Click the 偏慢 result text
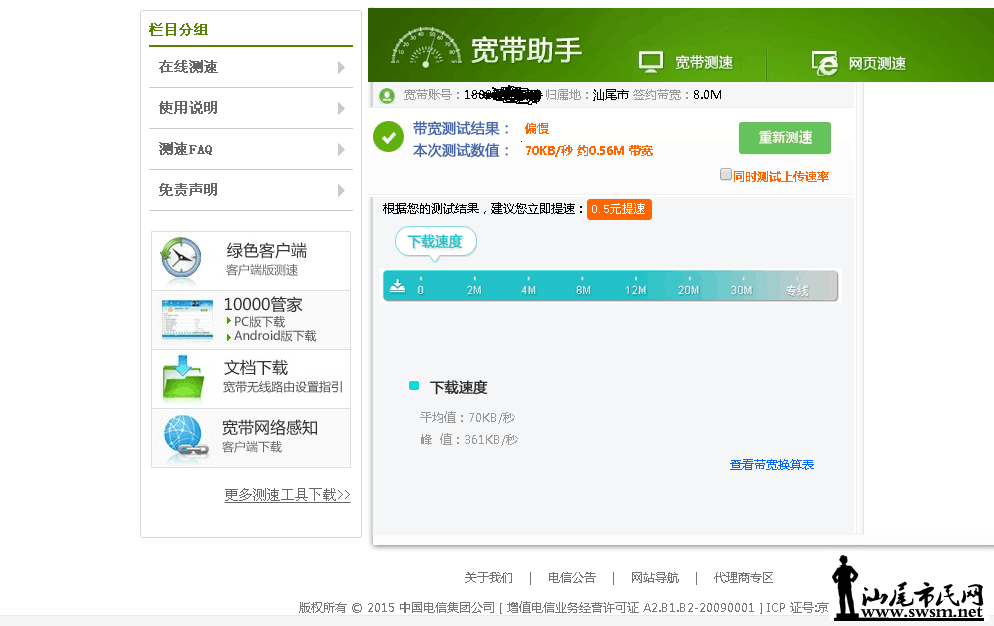Screen dimensions: 994x626 coord(537,129)
